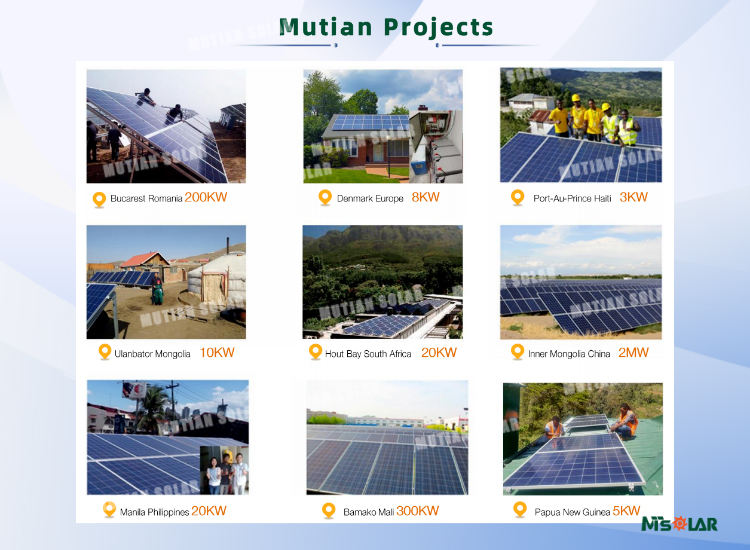
Task: Click the location pin beside Denmark Europe
Action: 325,197
